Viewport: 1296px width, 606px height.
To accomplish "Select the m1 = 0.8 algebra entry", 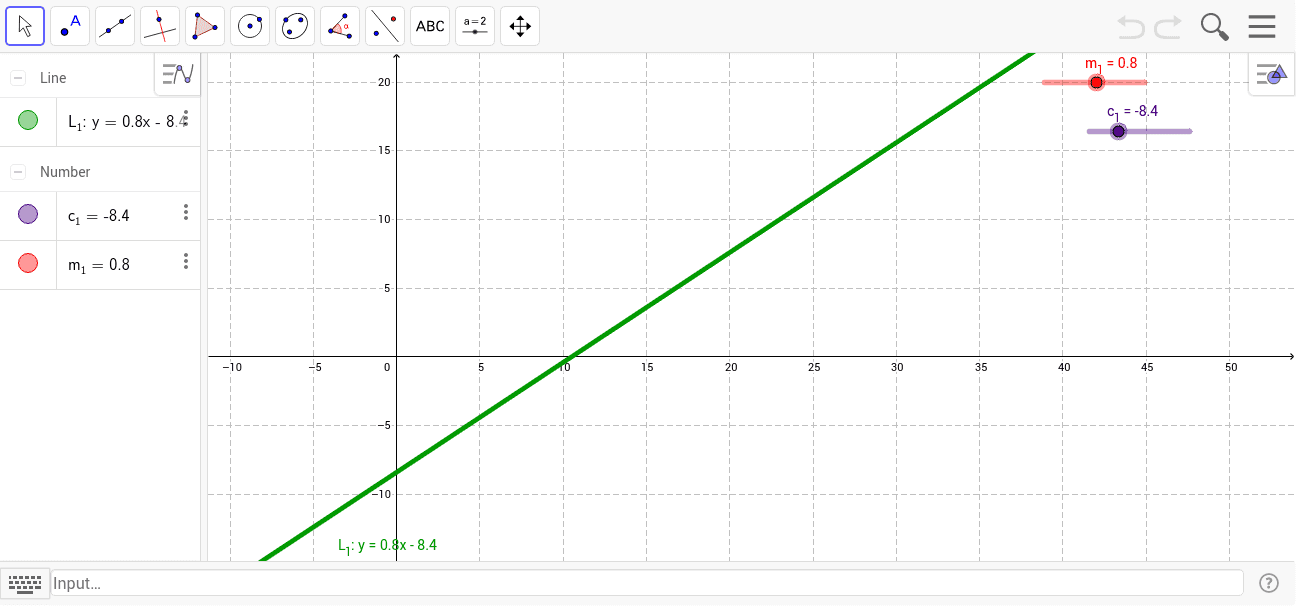I will (99, 265).
